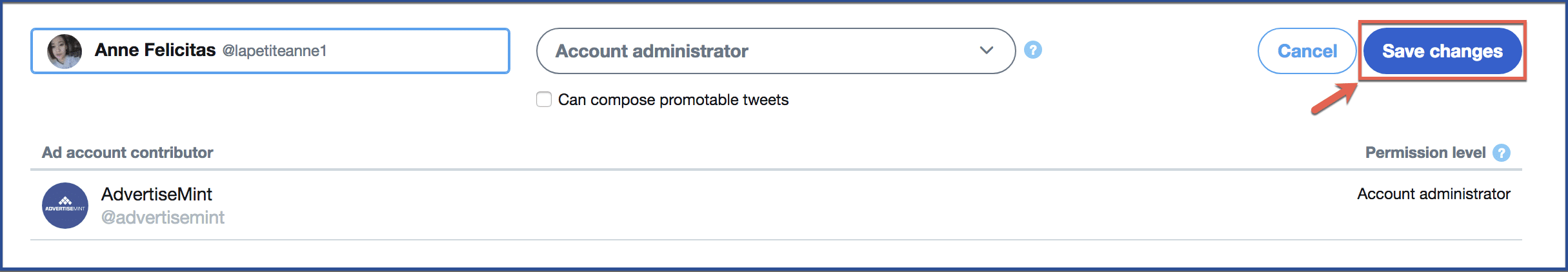
Task: Click the @lapetiteanne1 handle in the user field
Action: [275, 51]
